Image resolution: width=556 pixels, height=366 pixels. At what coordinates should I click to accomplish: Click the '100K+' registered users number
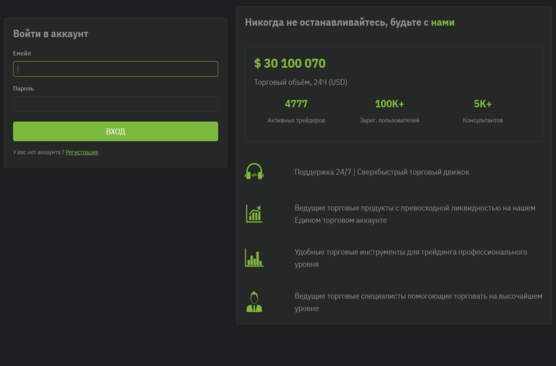coord(389,104)
